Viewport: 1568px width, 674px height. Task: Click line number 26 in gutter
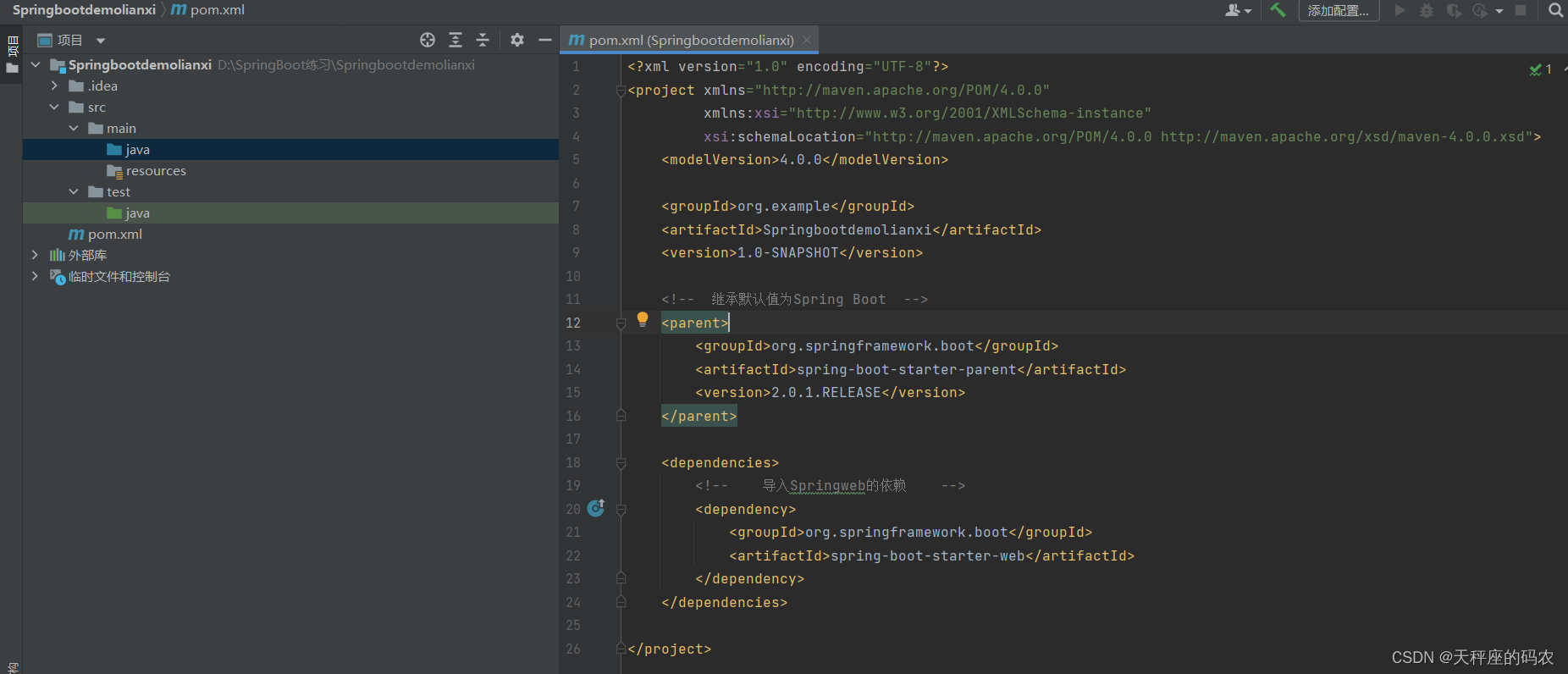point(573,649)
